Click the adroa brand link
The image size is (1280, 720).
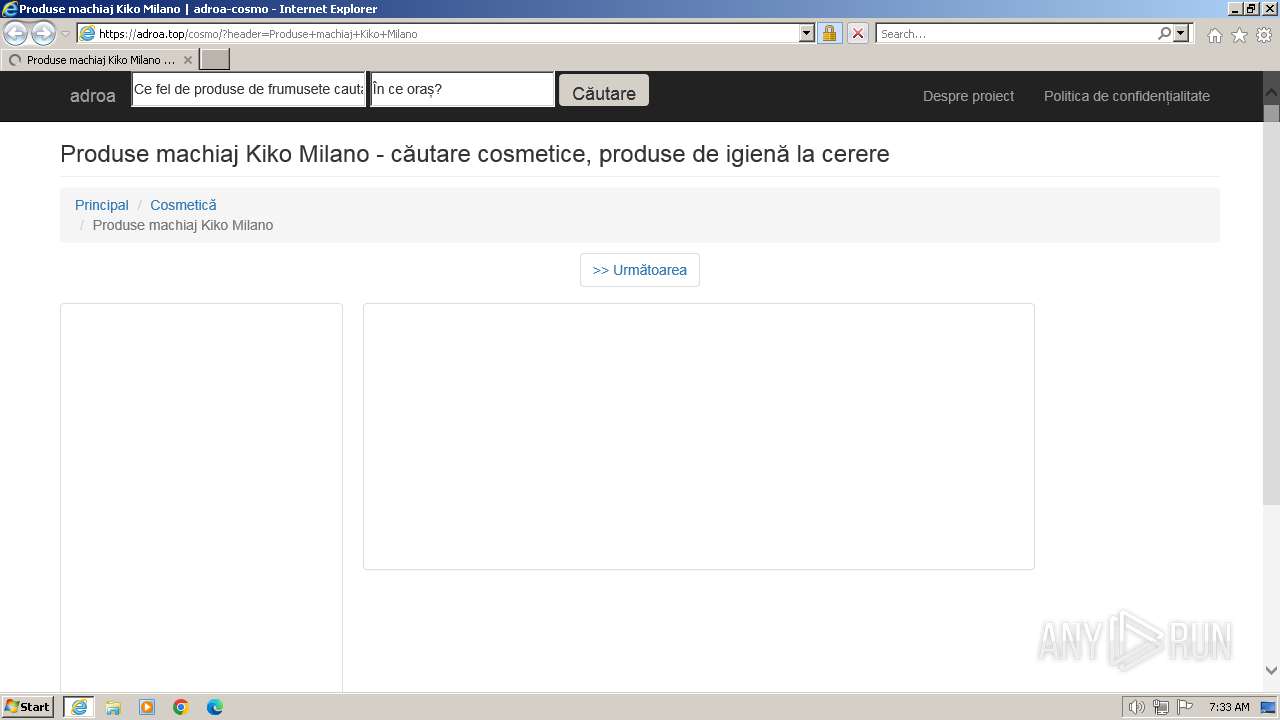click(x=93, y=96)
